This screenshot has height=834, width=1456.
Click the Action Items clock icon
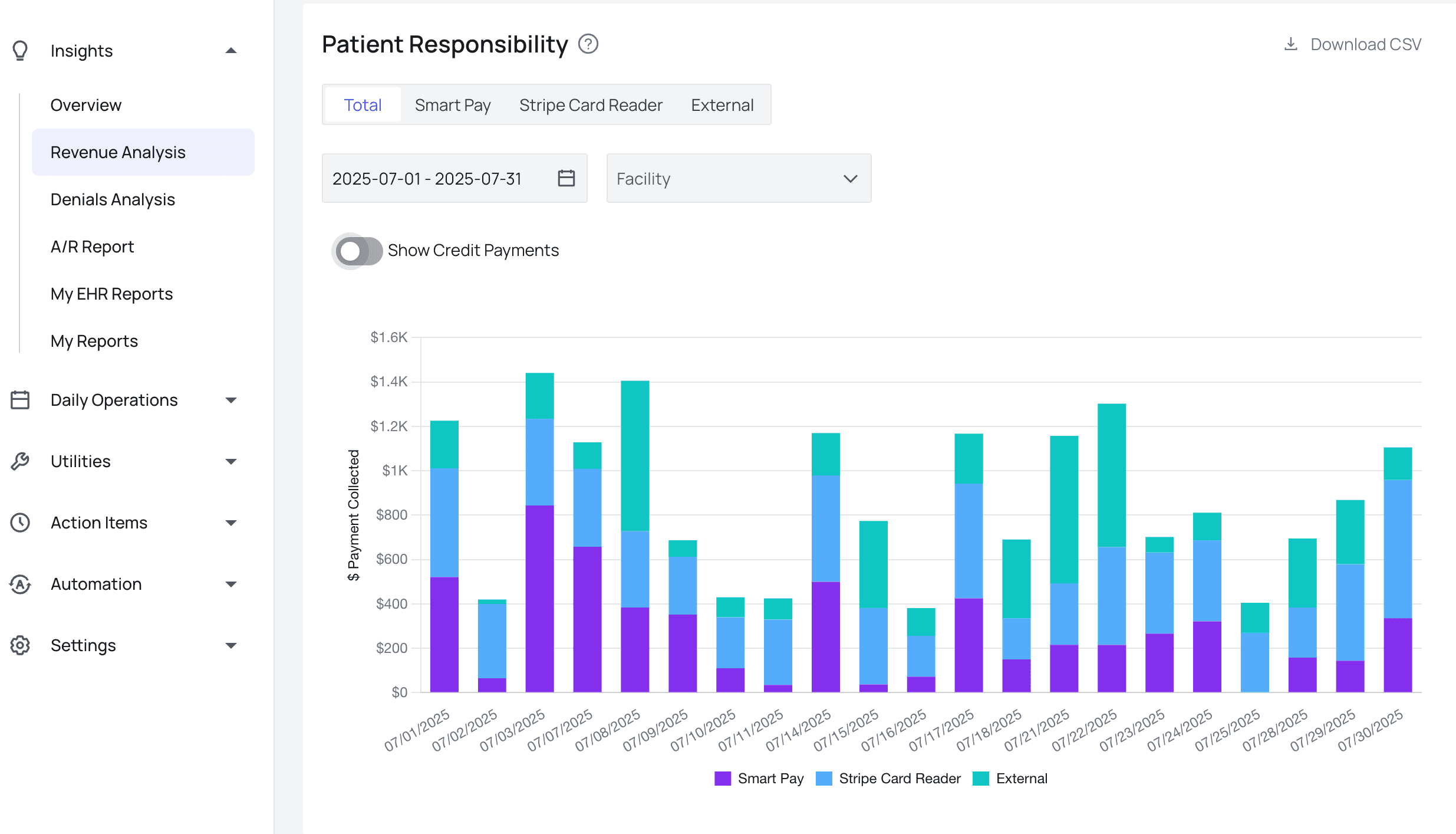[x=20, y=523]
